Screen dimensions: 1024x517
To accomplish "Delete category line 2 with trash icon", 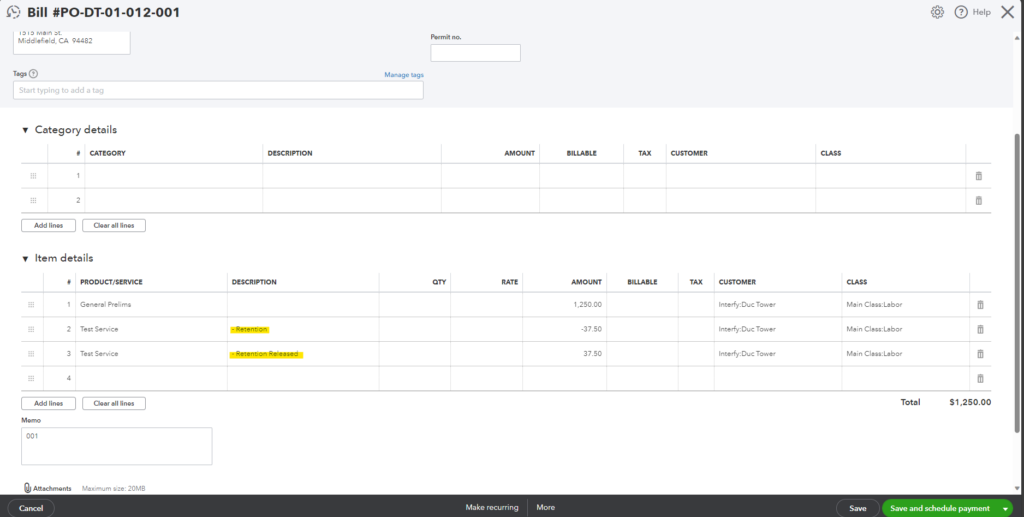I will click(x=979, y=200).
